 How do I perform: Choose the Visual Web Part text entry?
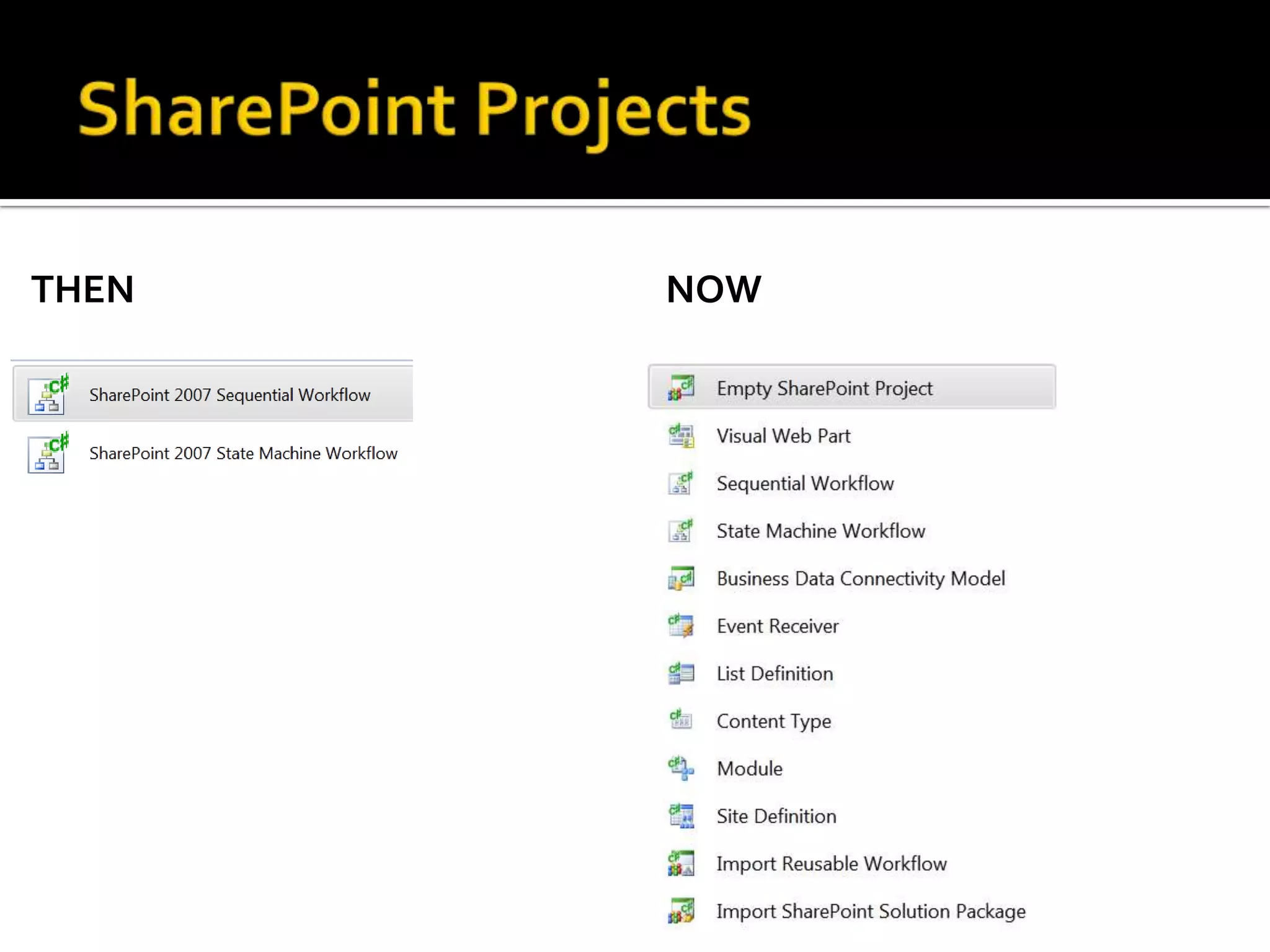[x=783, y=436]
